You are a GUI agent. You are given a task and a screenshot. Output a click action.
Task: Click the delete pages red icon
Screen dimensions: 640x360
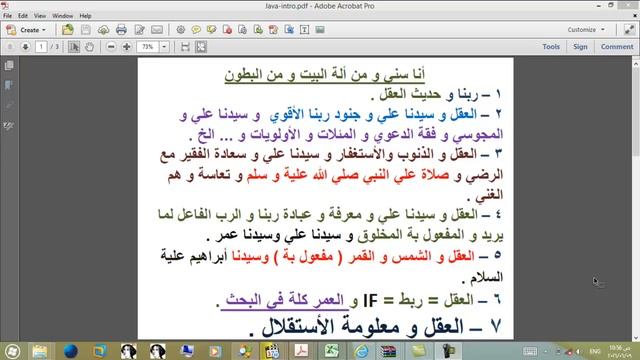227,29
